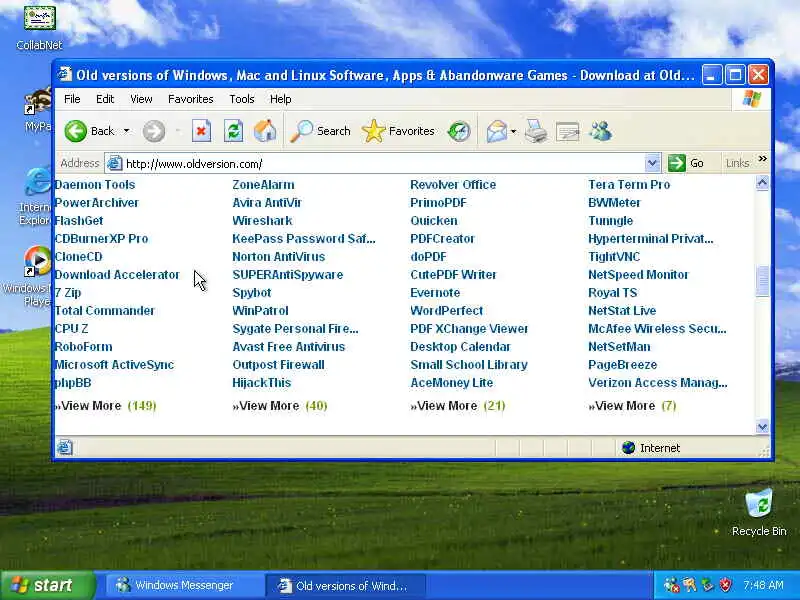
Task: Open the Windows Start menu
Action: 48,585
